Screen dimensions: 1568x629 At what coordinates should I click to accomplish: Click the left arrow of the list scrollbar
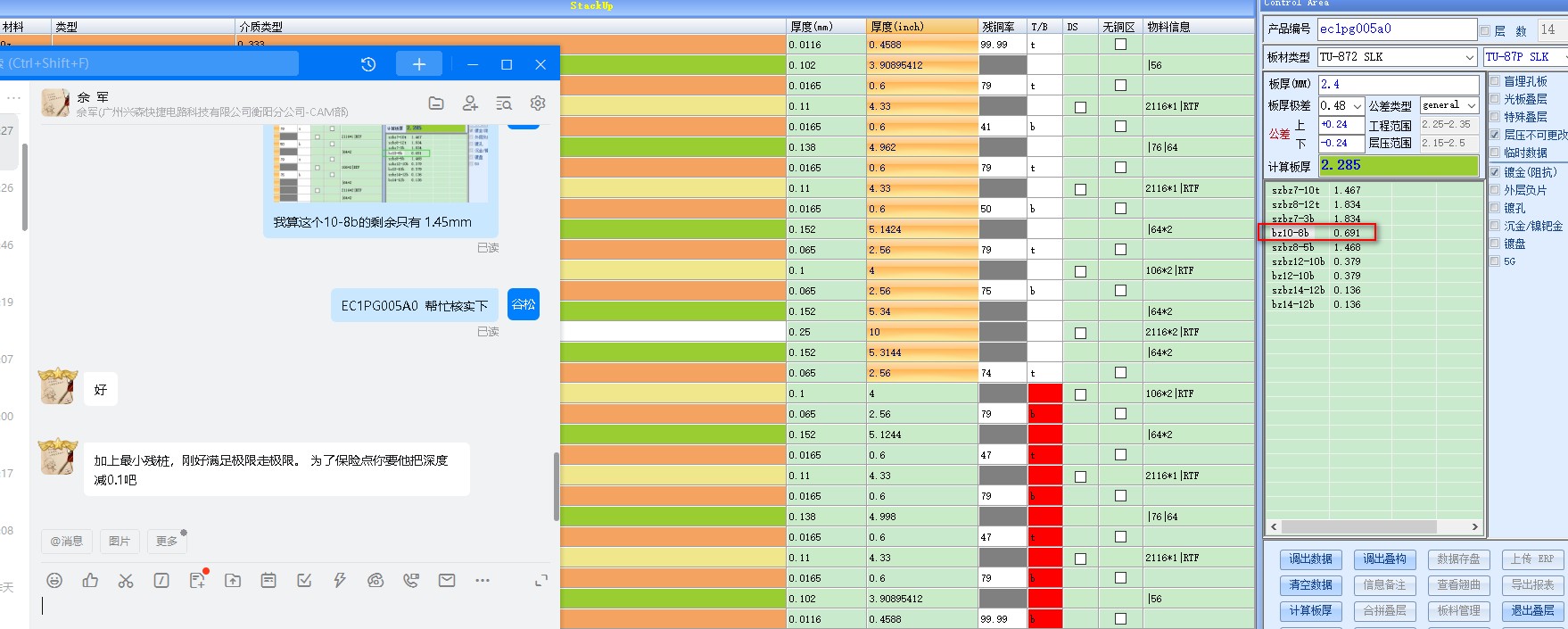pyautogui.click(x=1273, y=527)
